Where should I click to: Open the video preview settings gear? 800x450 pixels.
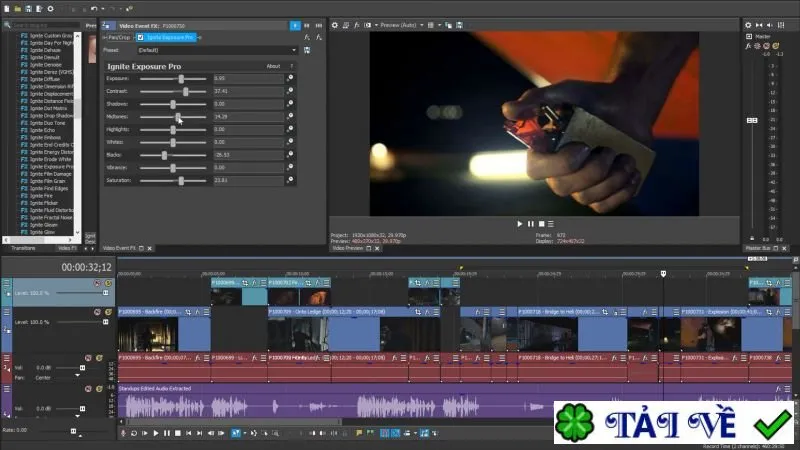click(335, 25)
